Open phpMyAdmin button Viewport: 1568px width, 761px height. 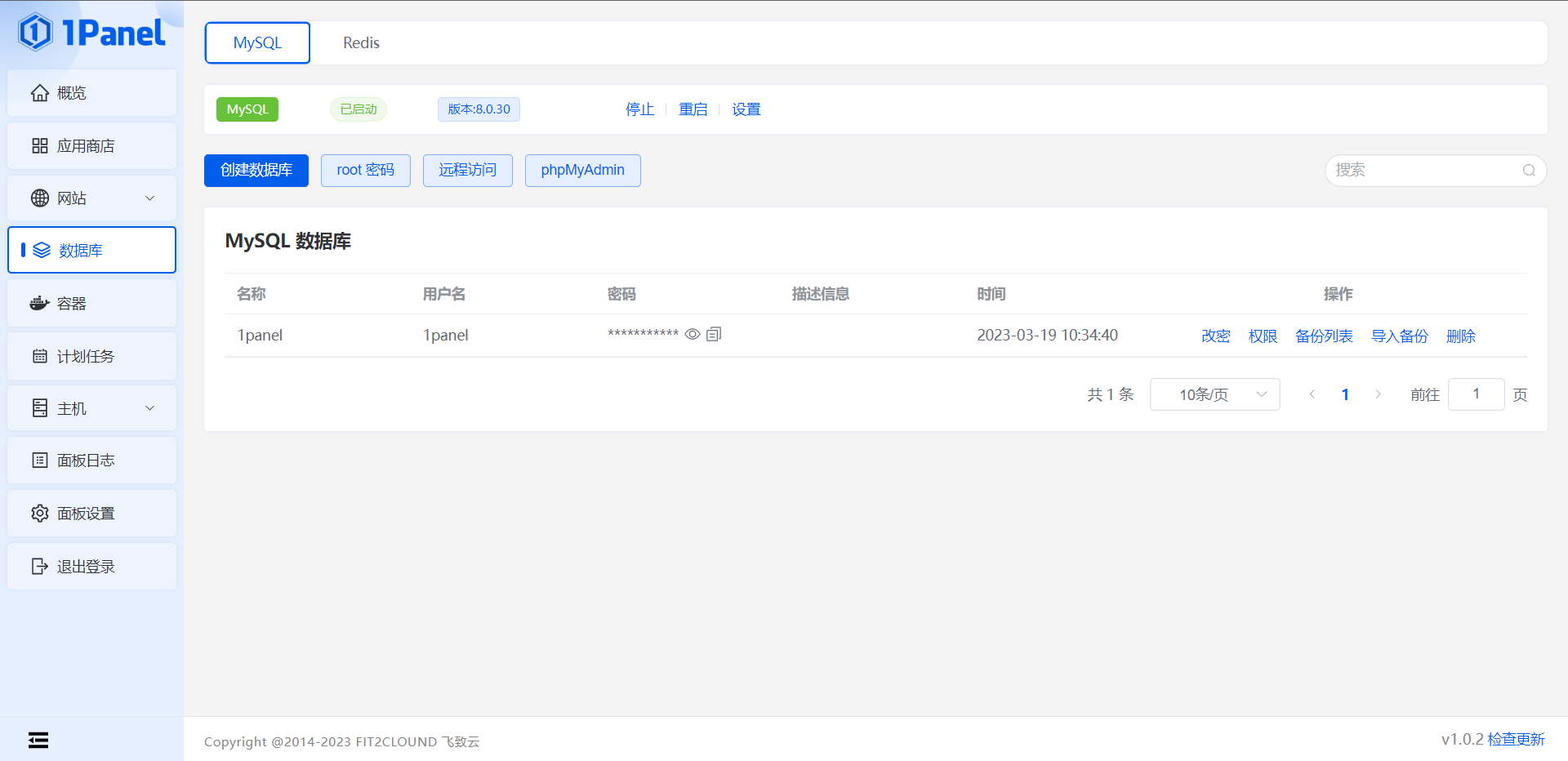[583, 171]
